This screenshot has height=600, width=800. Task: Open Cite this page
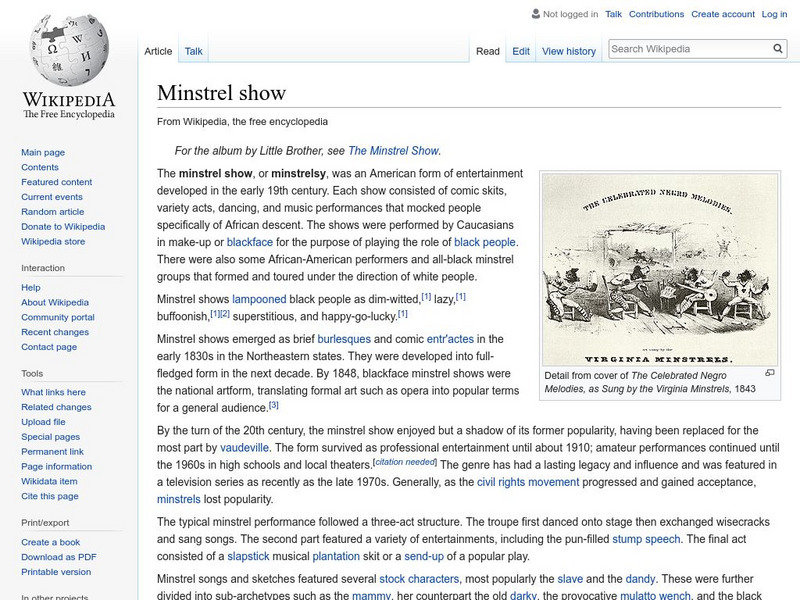pos(49,495)
